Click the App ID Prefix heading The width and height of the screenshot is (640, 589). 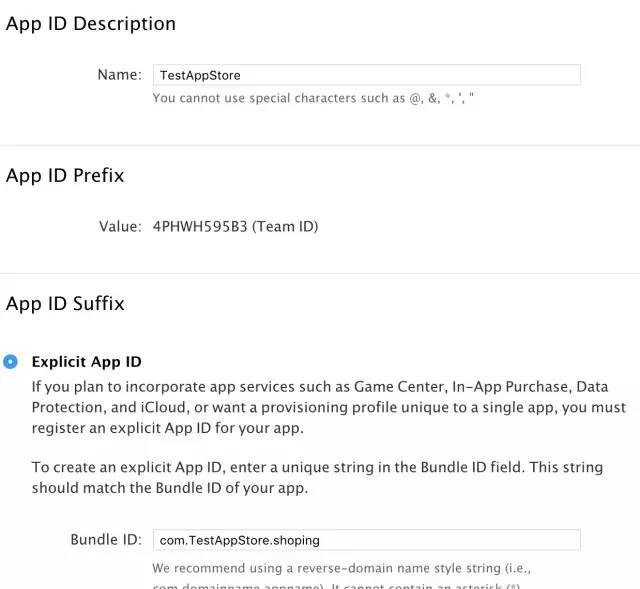(x=65, y=176)
